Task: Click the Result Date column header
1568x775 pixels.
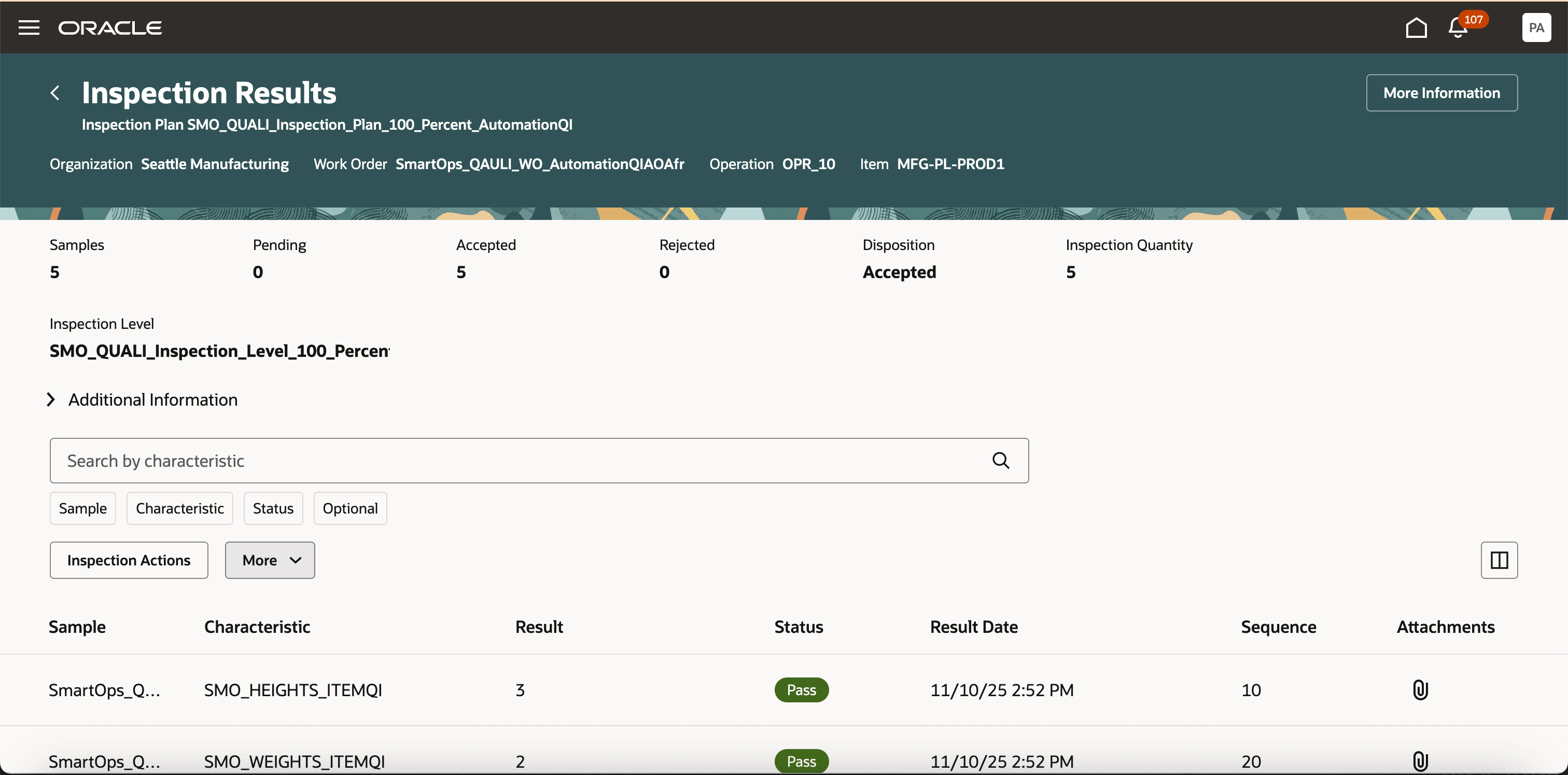Action: 973,627
